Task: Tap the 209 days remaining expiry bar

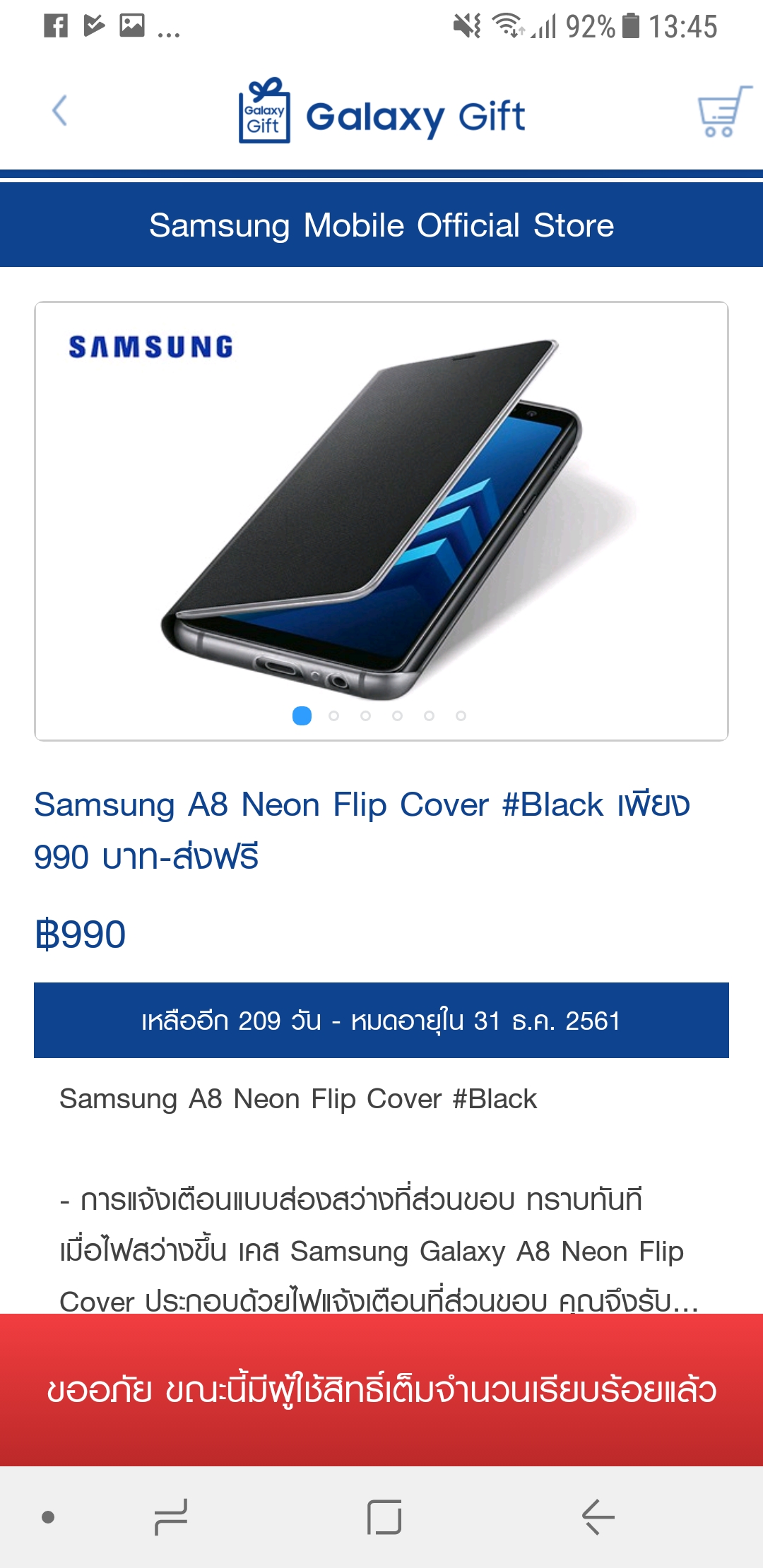Action: [x=381, y=1020]
